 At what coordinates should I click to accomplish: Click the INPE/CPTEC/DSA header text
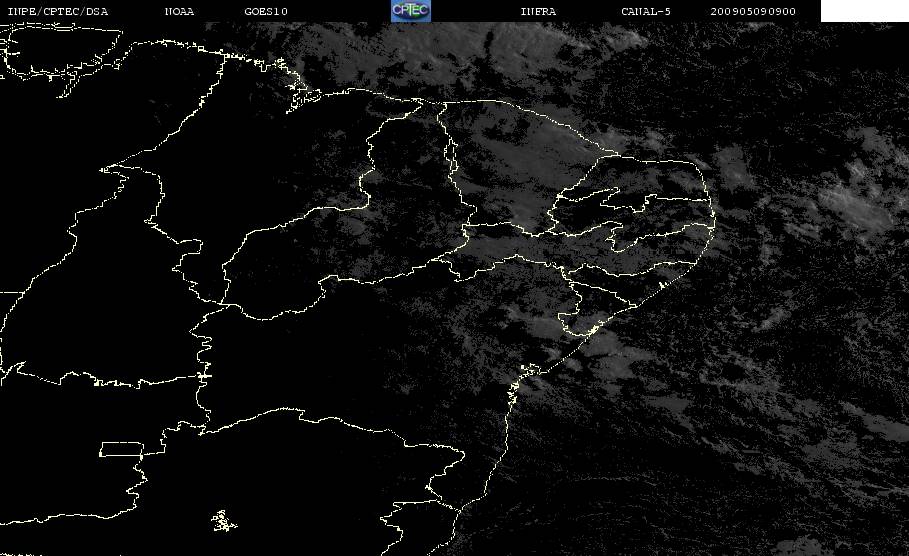pos(58,12)
